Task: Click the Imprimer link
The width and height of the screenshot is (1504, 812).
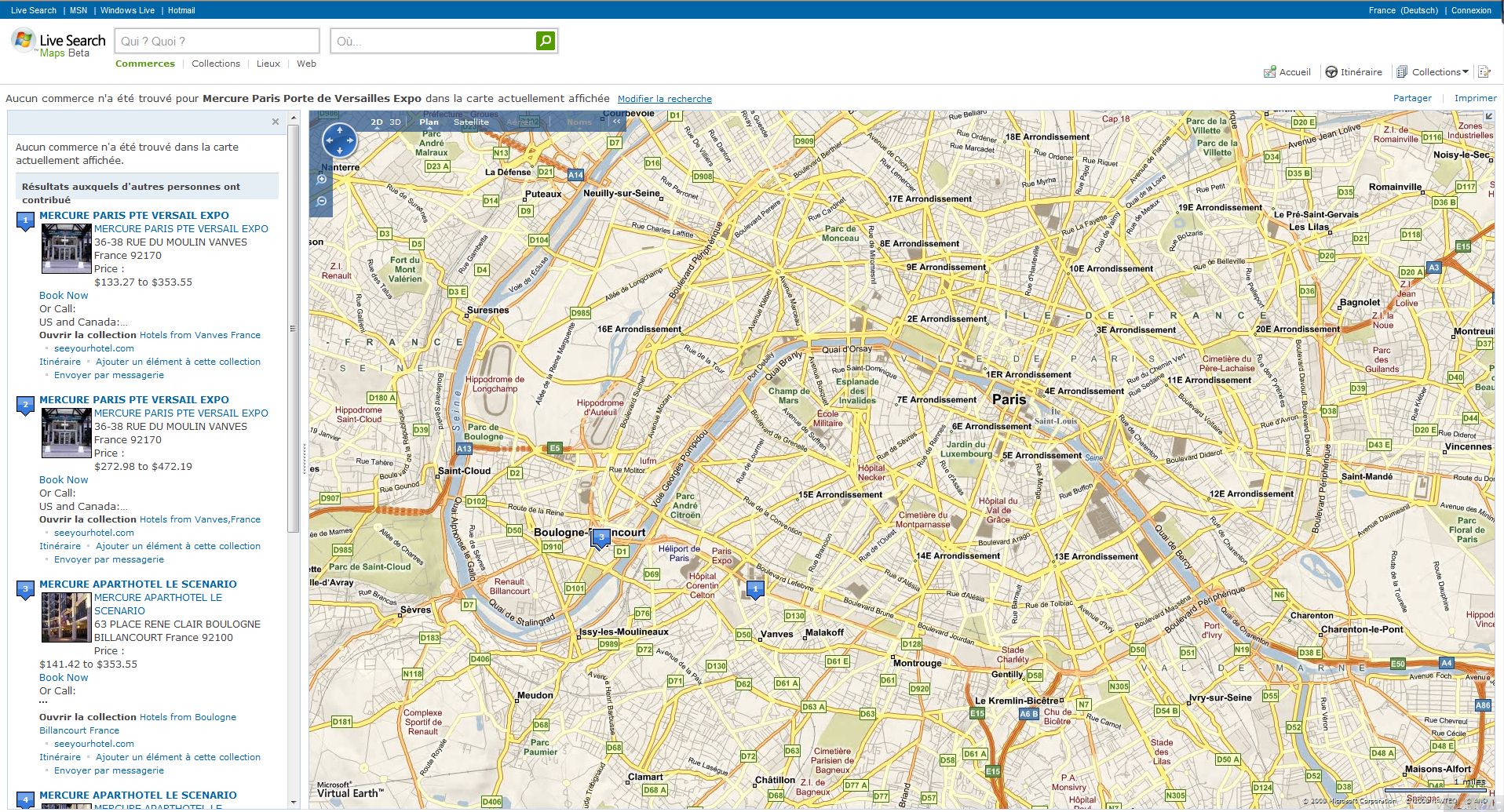Action: 1476,98
